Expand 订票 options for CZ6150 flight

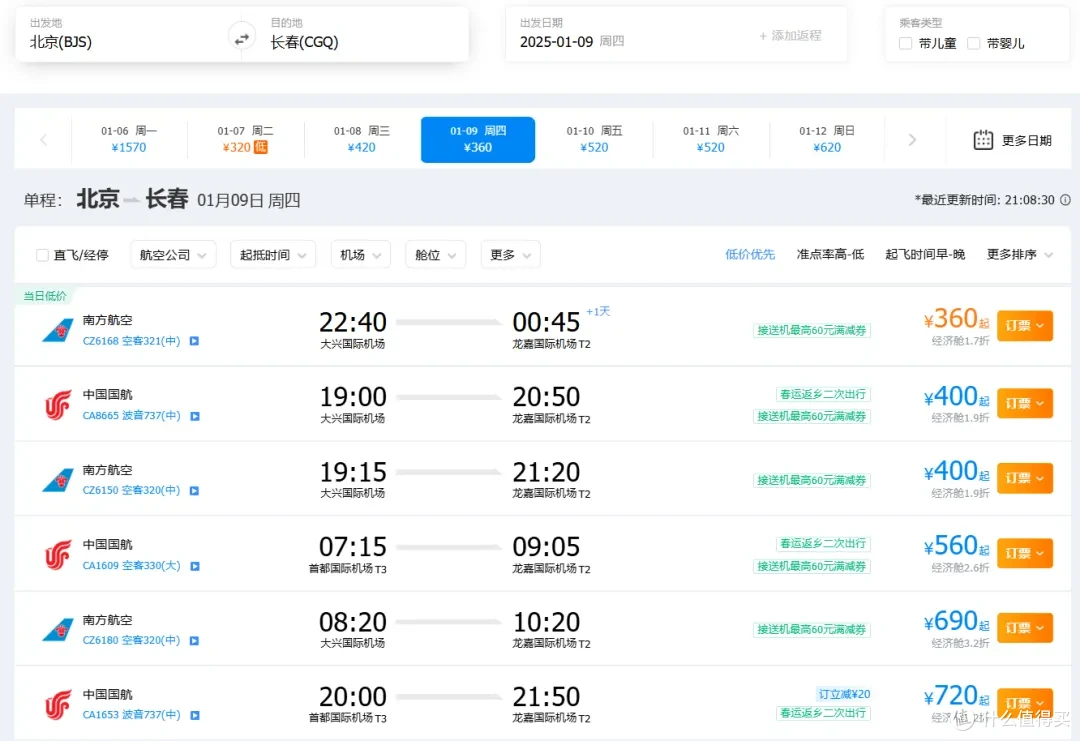point(1025,477)
